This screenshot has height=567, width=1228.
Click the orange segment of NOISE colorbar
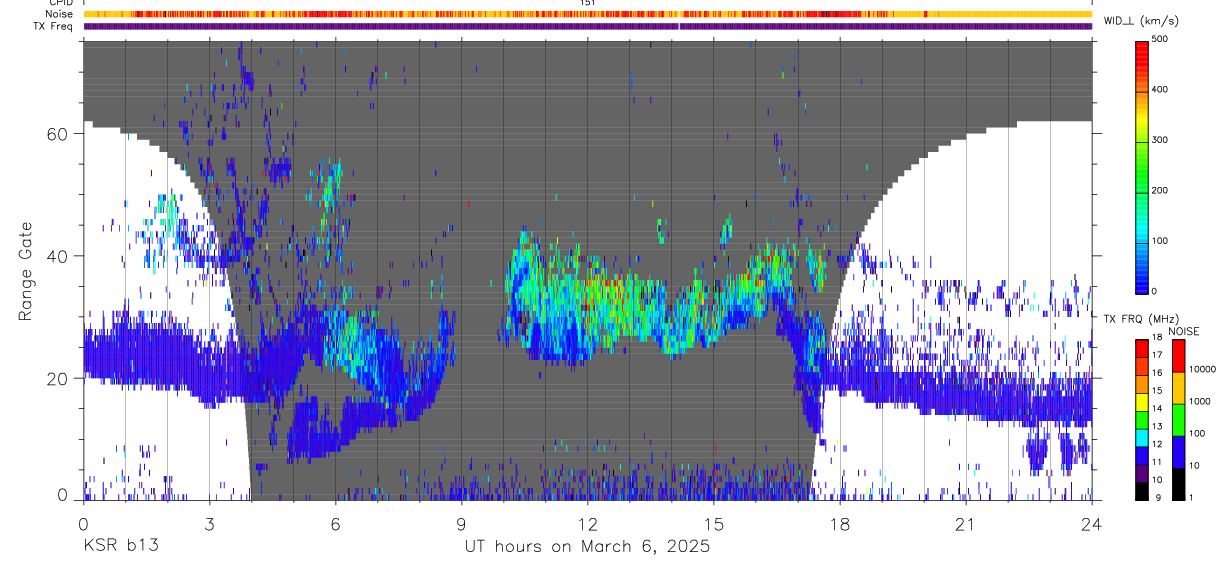[1180, 388]
